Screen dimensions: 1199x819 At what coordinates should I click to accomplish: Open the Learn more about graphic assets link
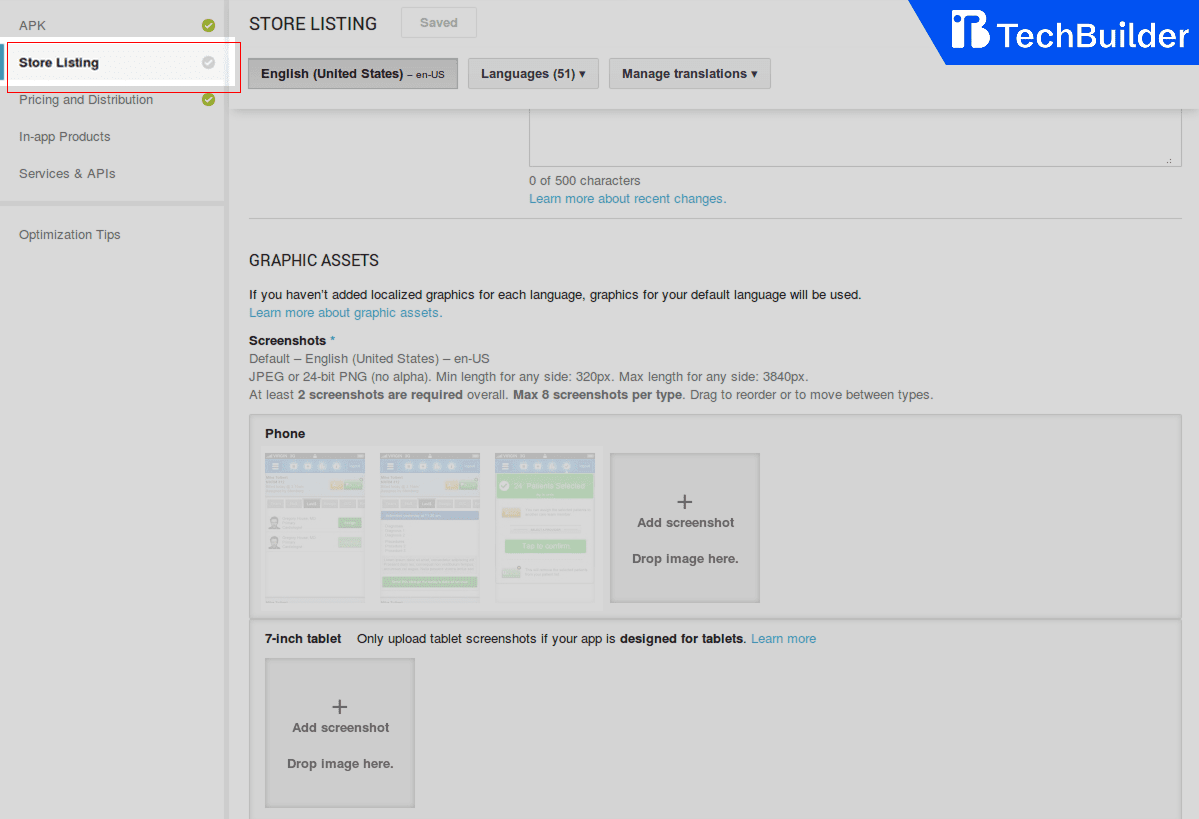click(x=344, y=312)
